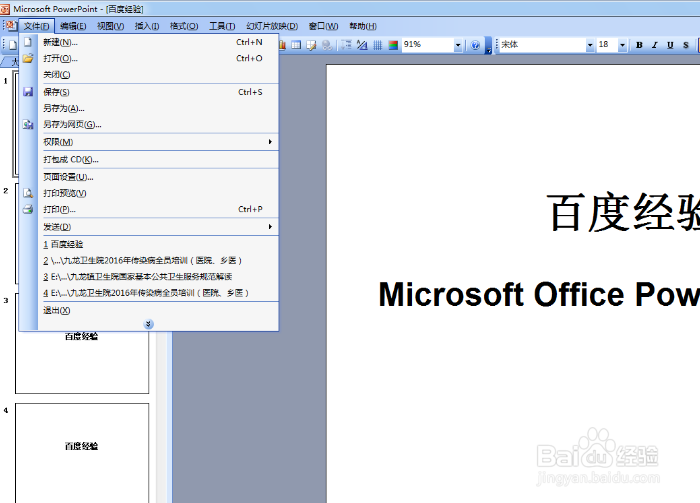Select slide 3 thumbnail in slide pane
Image resolution: width=700 pixels, height=503 pixels.
82,362
